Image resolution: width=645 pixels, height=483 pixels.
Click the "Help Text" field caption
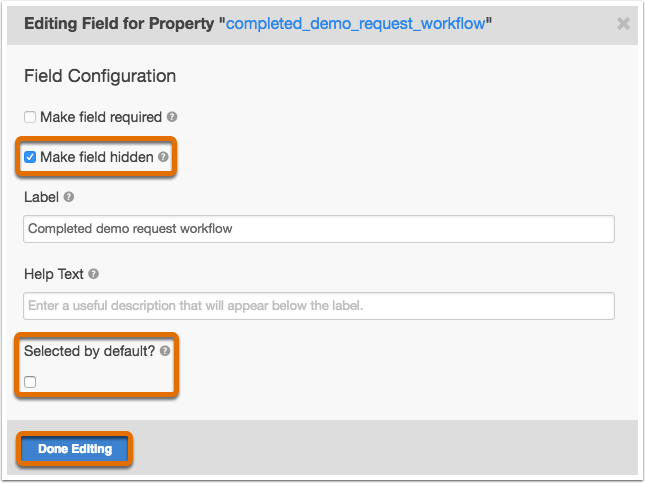pos(54,274)
